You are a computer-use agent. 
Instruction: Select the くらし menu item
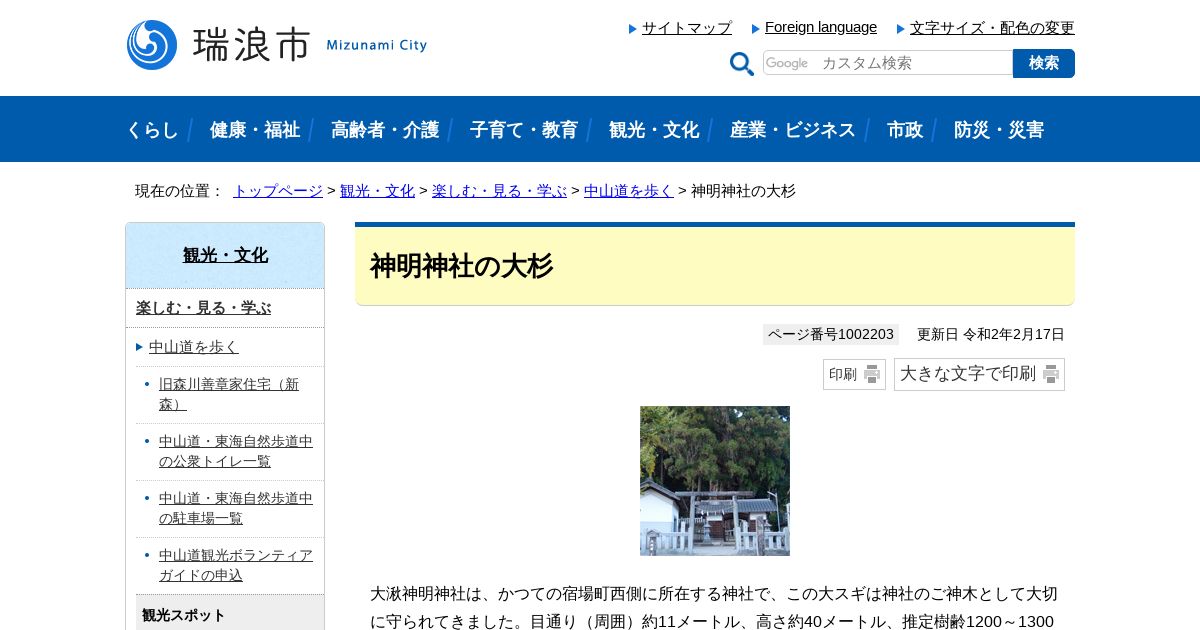click(x=152, y=129)
